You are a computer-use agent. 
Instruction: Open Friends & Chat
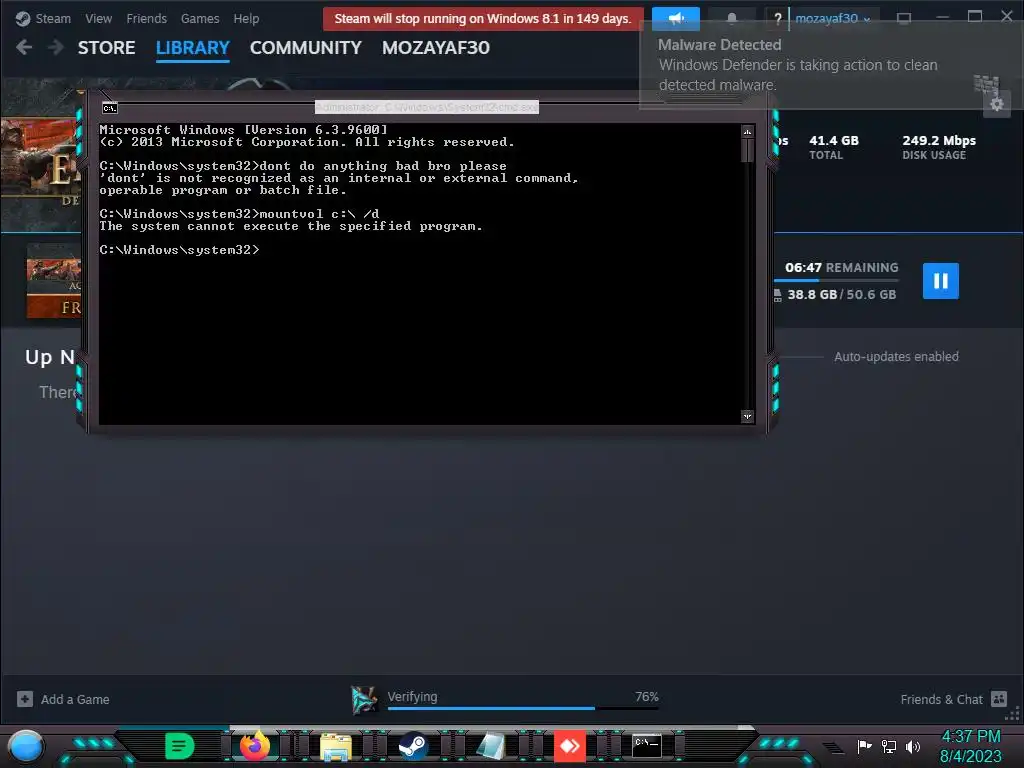(x=953, y=699)
